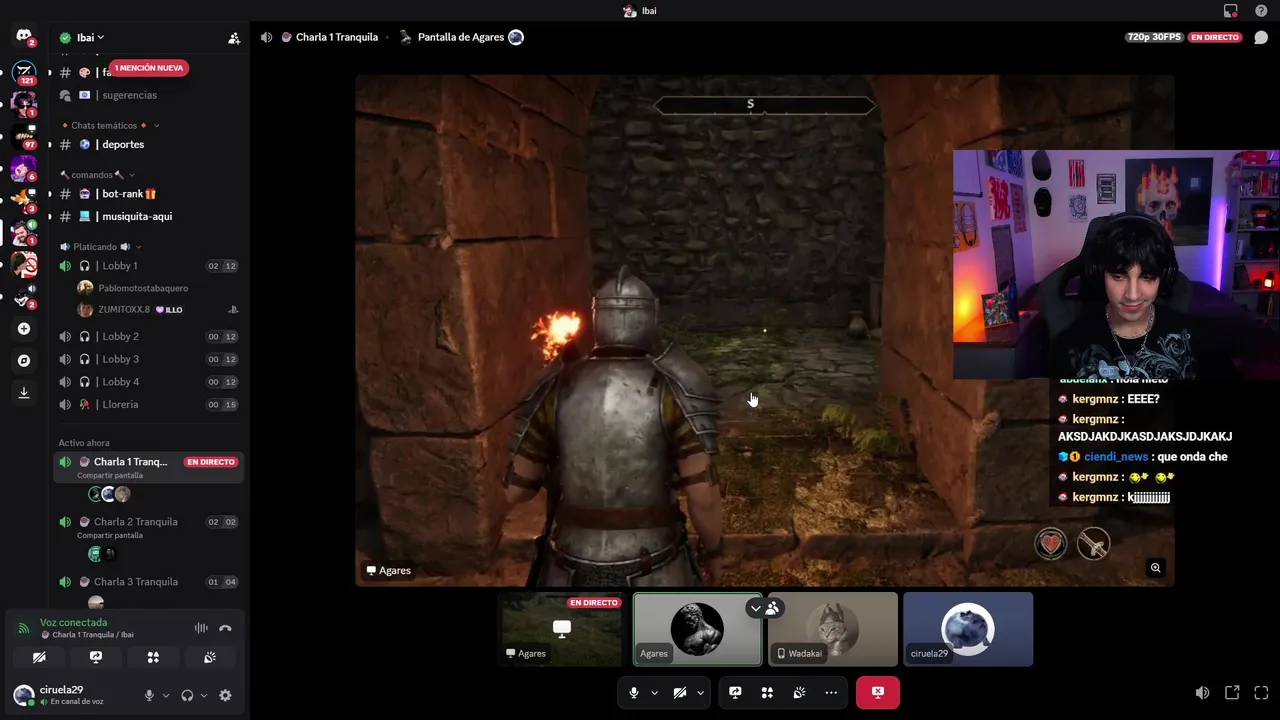The height and width of the screenshot is (720, 1280).
Task: Deafen using headphones icon in user panel
Action: (x=187, y=695)
